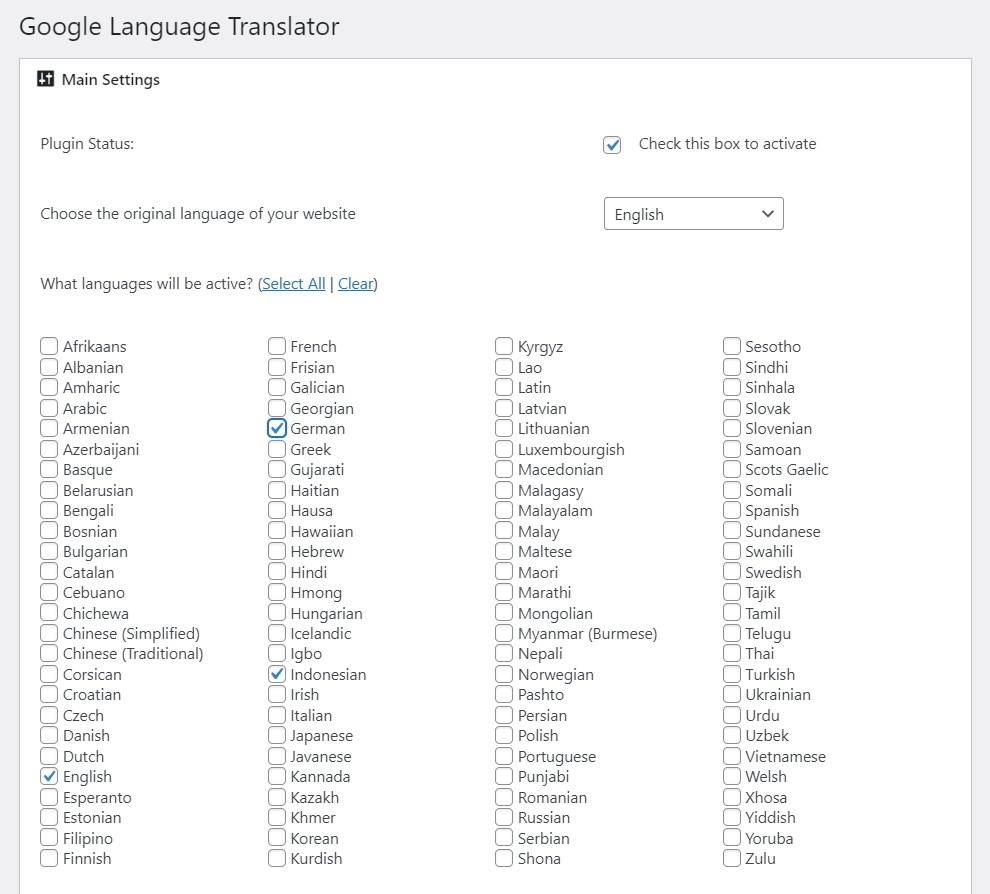Click the Clear link
Image resolution: width=990 pixels, height=894 pixels.
click(356, 284)
